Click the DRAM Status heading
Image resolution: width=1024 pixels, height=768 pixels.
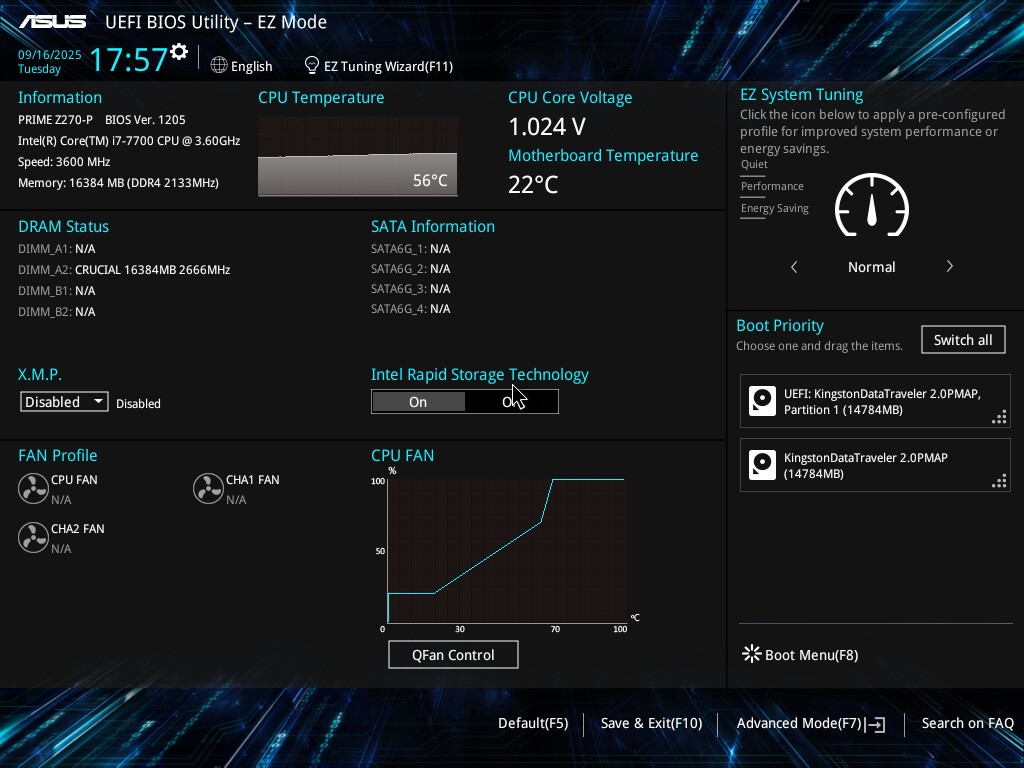coord(63,226)
